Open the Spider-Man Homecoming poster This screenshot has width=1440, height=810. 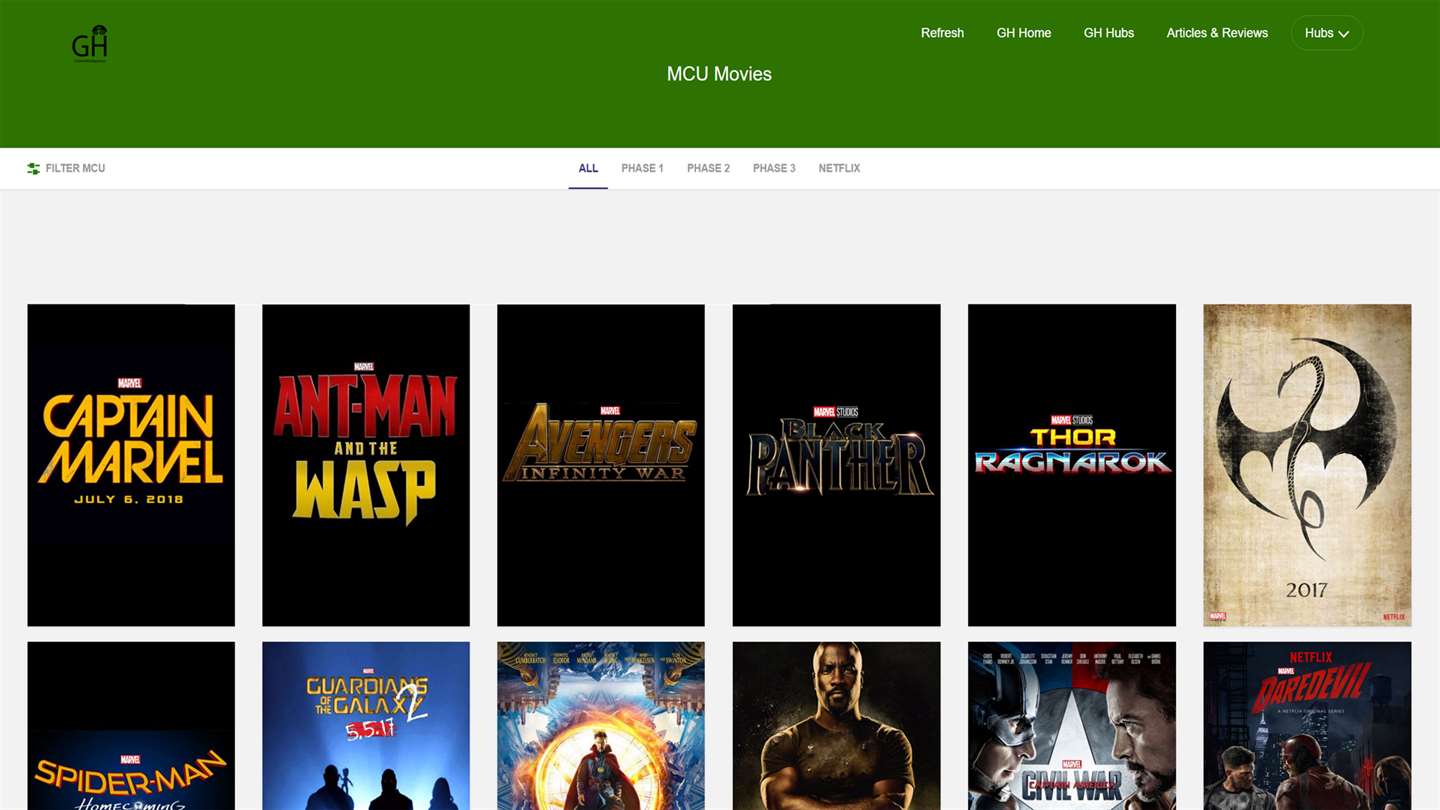[x=131, y=726]
